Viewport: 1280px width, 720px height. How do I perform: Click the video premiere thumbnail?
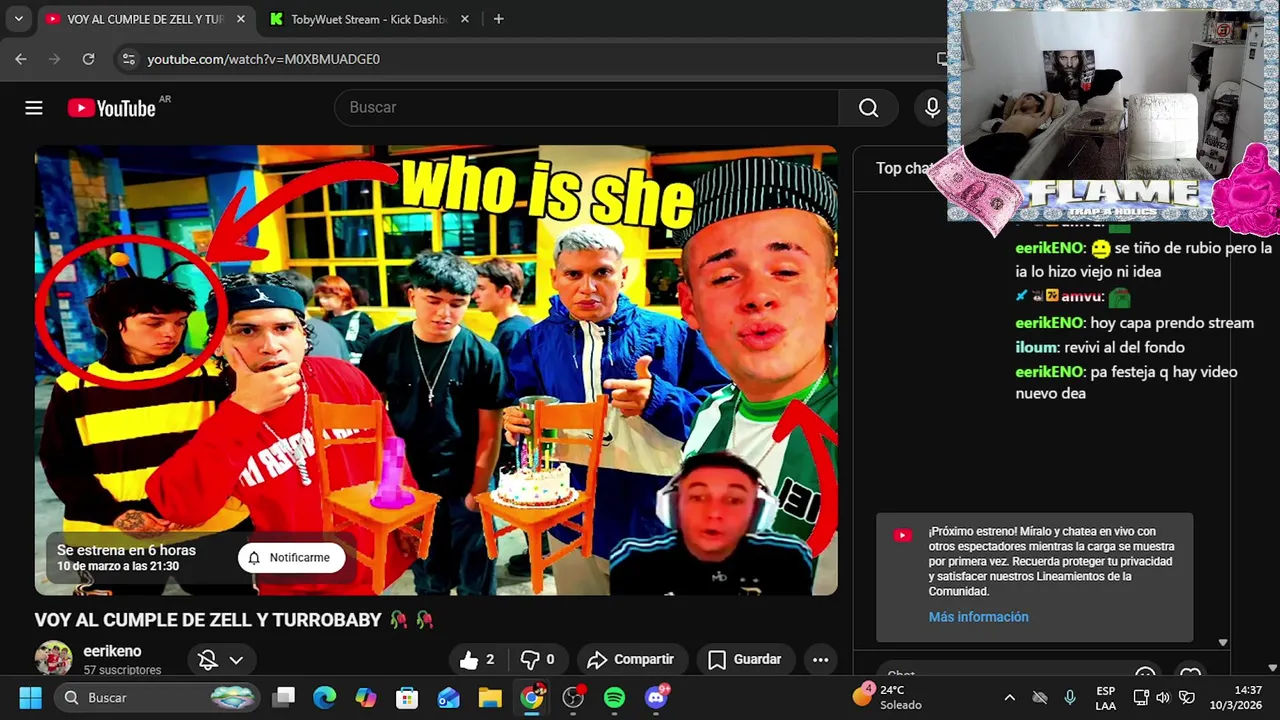436,370
